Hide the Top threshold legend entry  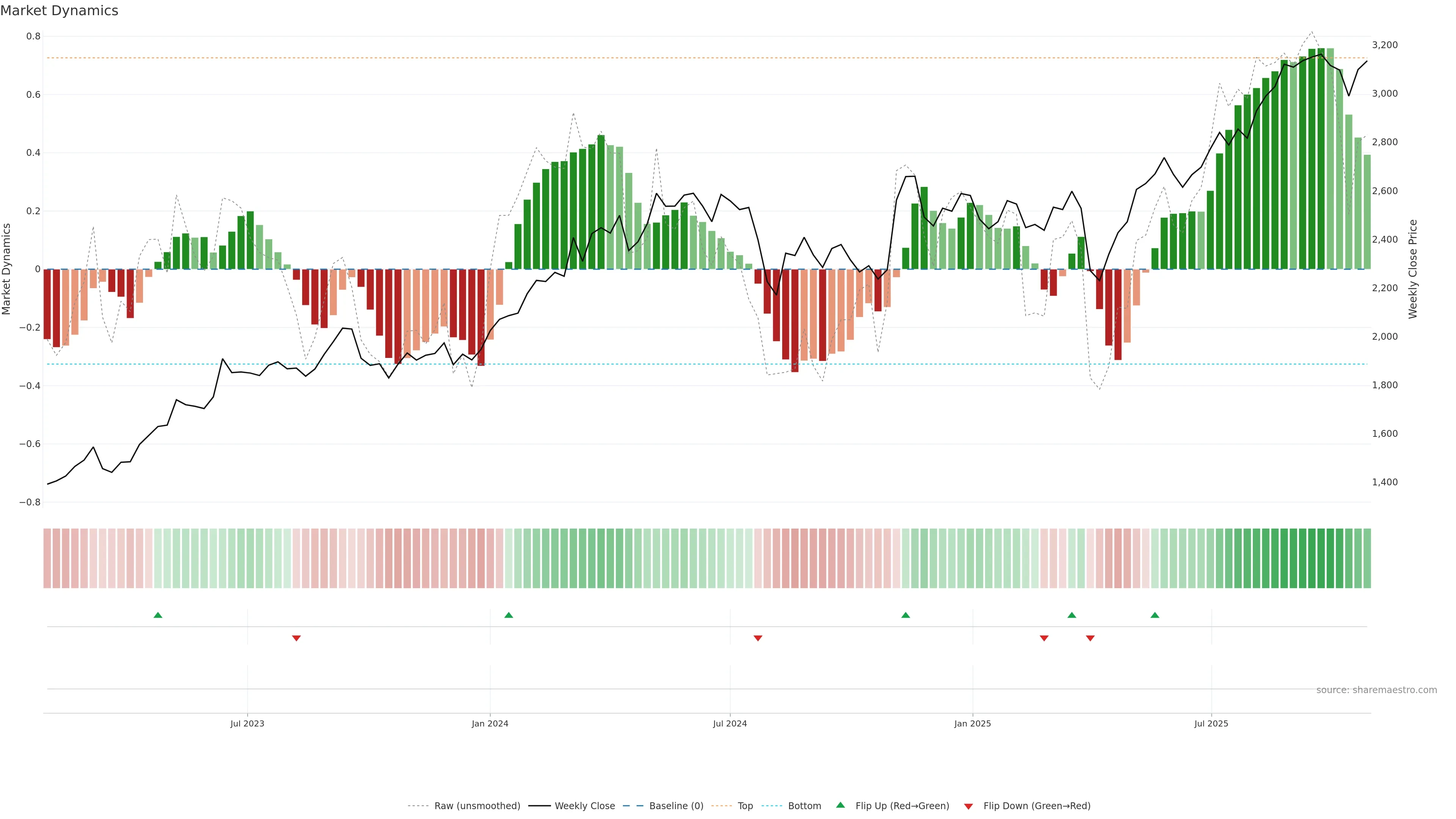click(x=745, y=806)
